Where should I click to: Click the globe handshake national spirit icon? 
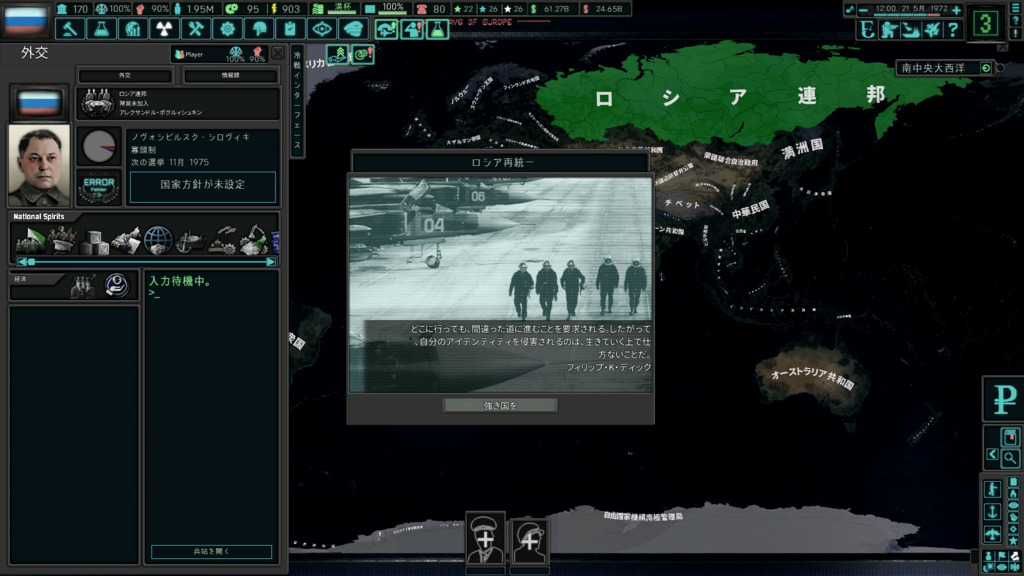(158, 240)
